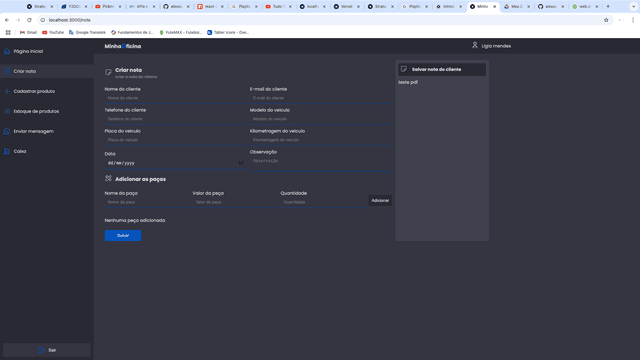The image size is (640, 360).
Task: Focus the Kilometragem do veículo field
Action: click(x=321, y=140)
